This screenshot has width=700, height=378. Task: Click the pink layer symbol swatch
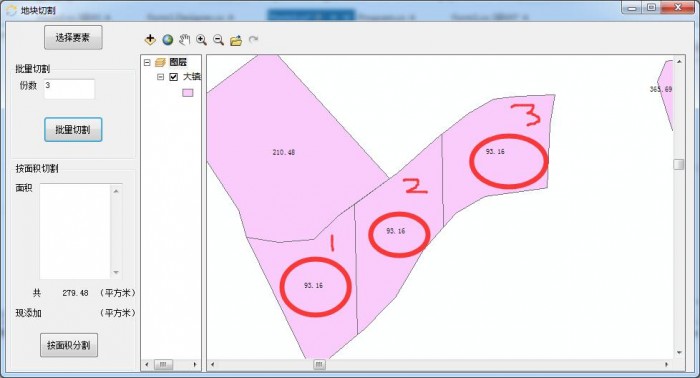click(188, 92)
